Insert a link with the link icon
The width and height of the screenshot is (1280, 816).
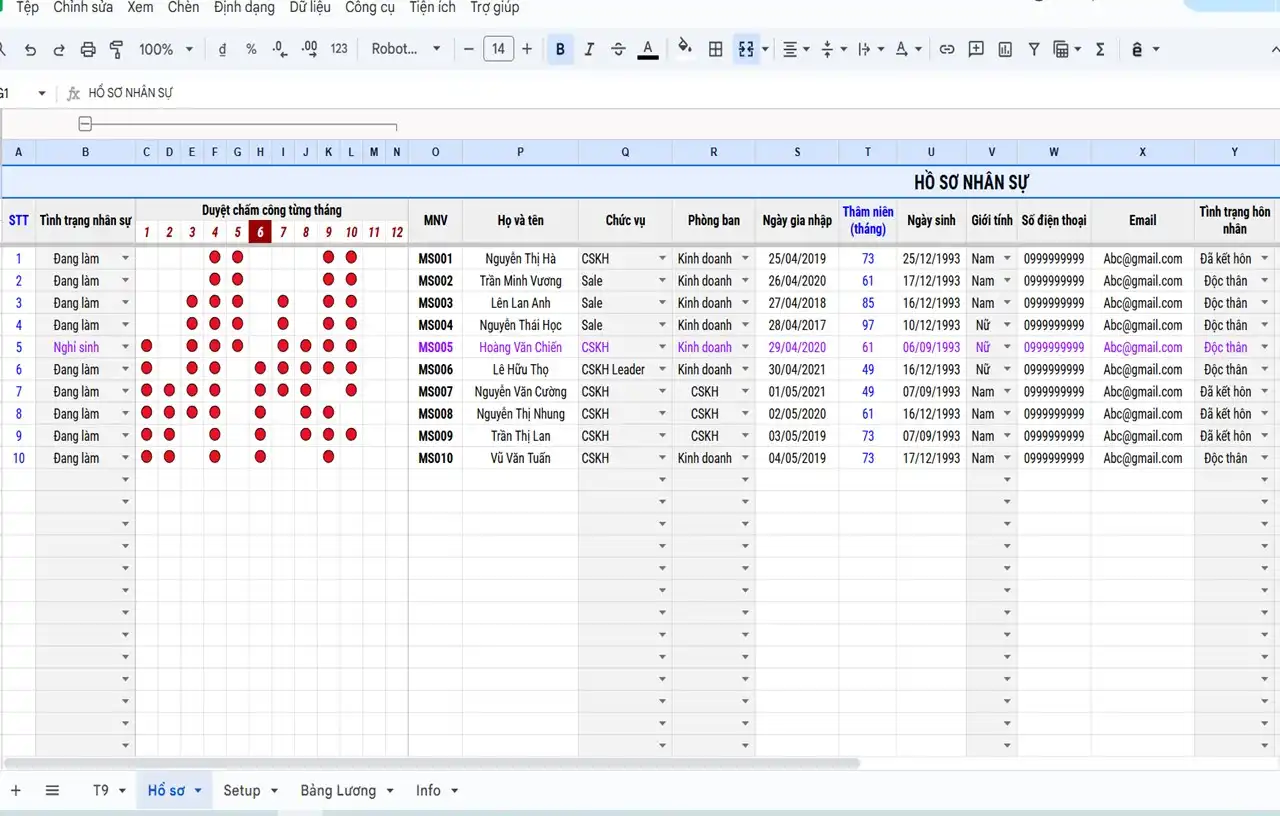click(946, 49)
